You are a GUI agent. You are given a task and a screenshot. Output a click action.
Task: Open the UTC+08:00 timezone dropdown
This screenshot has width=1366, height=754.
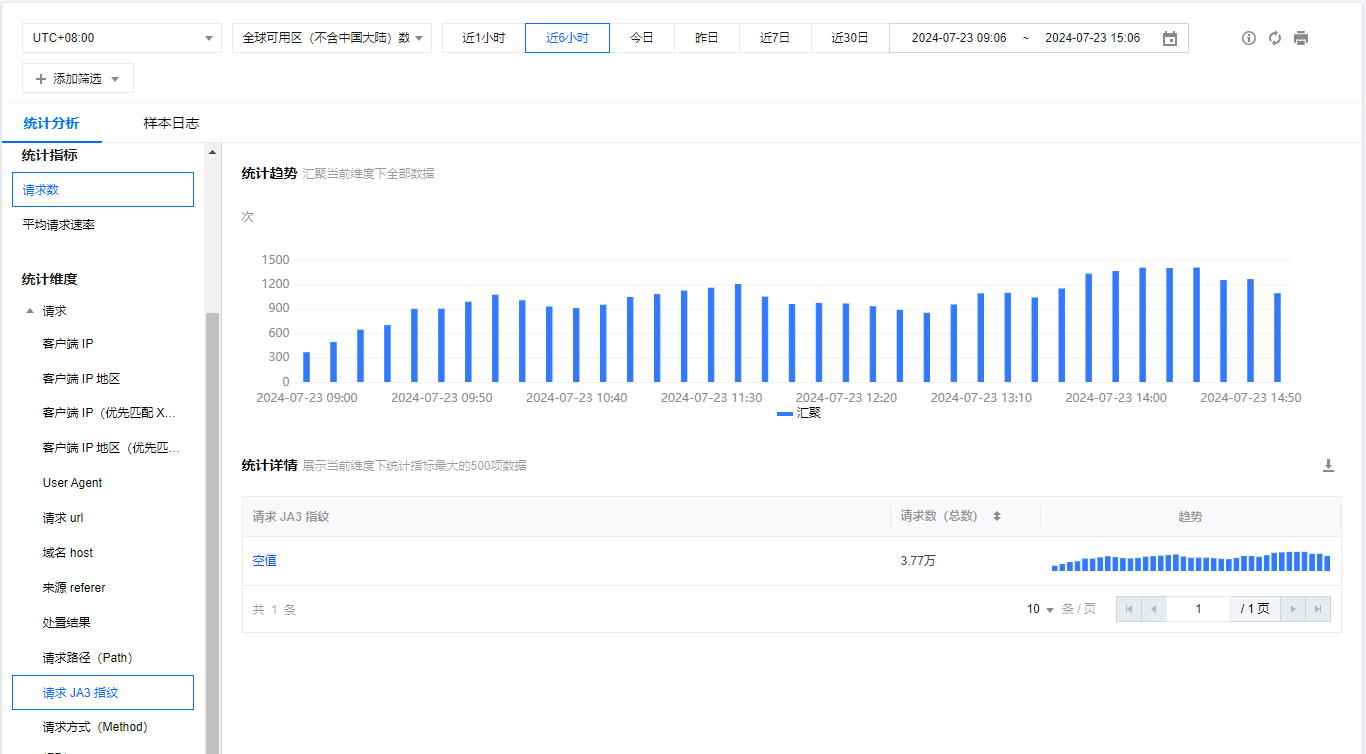click(x=122, y=38)
